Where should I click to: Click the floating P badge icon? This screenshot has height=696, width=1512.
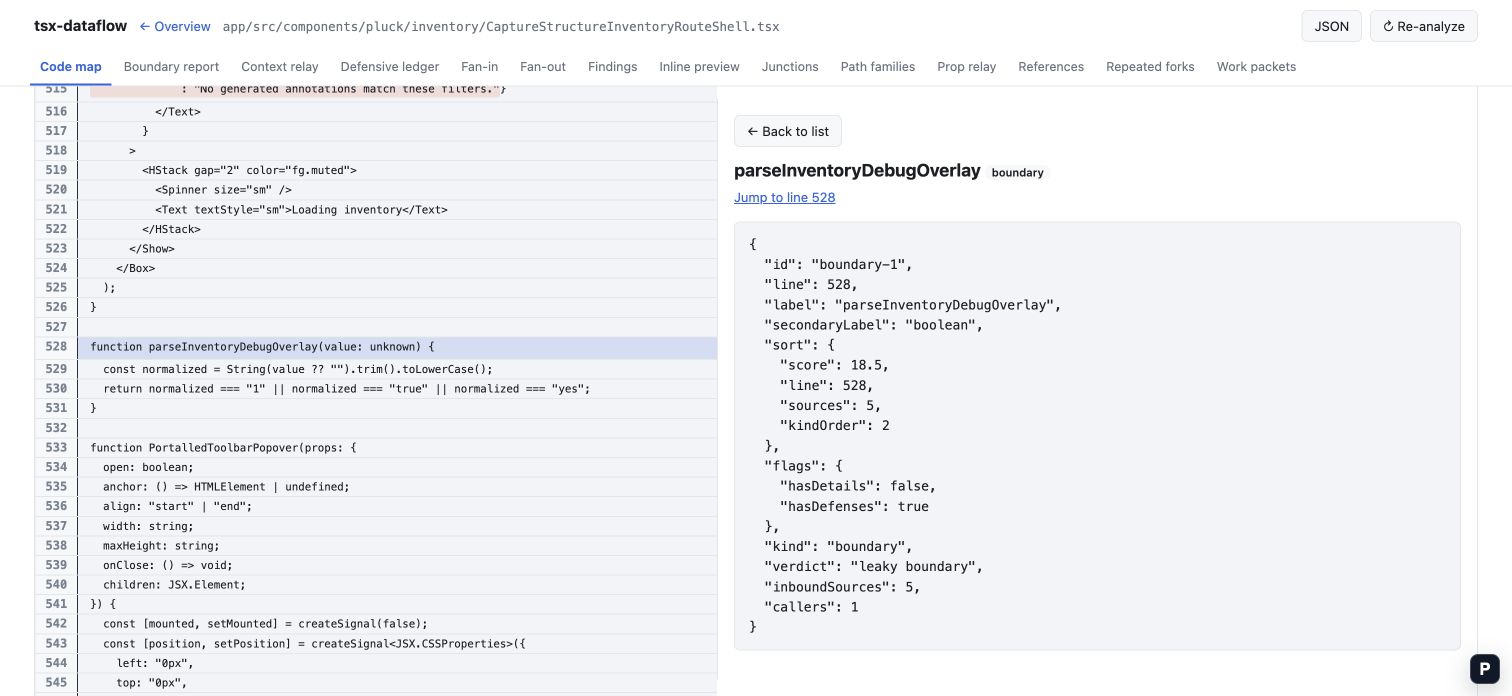1485,669
